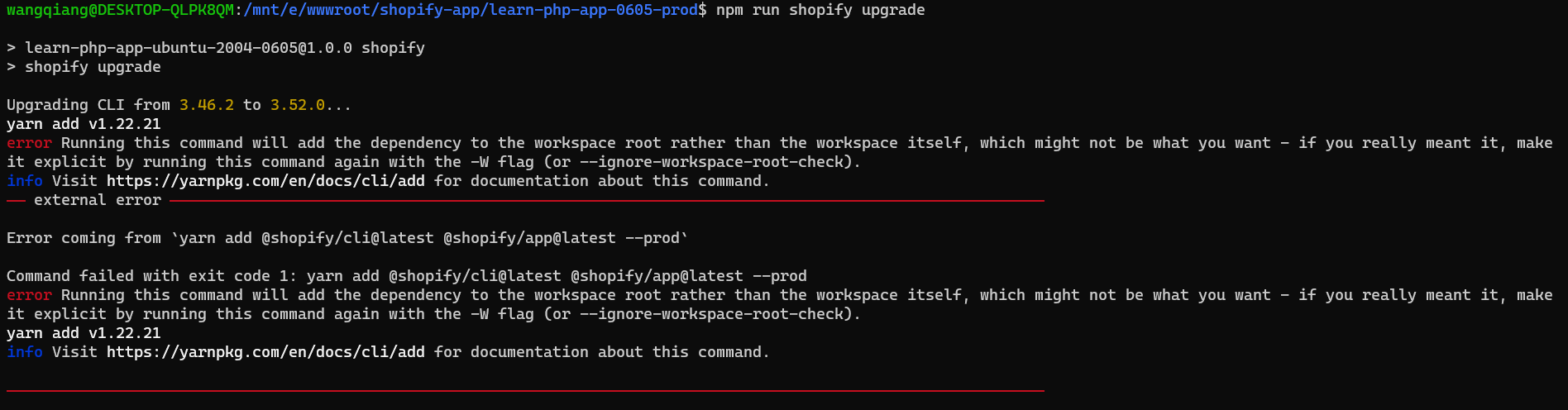Image resolution: width=1568 pixels, height=410 pixels.
Task: Click the second yarnpkg.com docs URL at bottom
Action: 265,352
